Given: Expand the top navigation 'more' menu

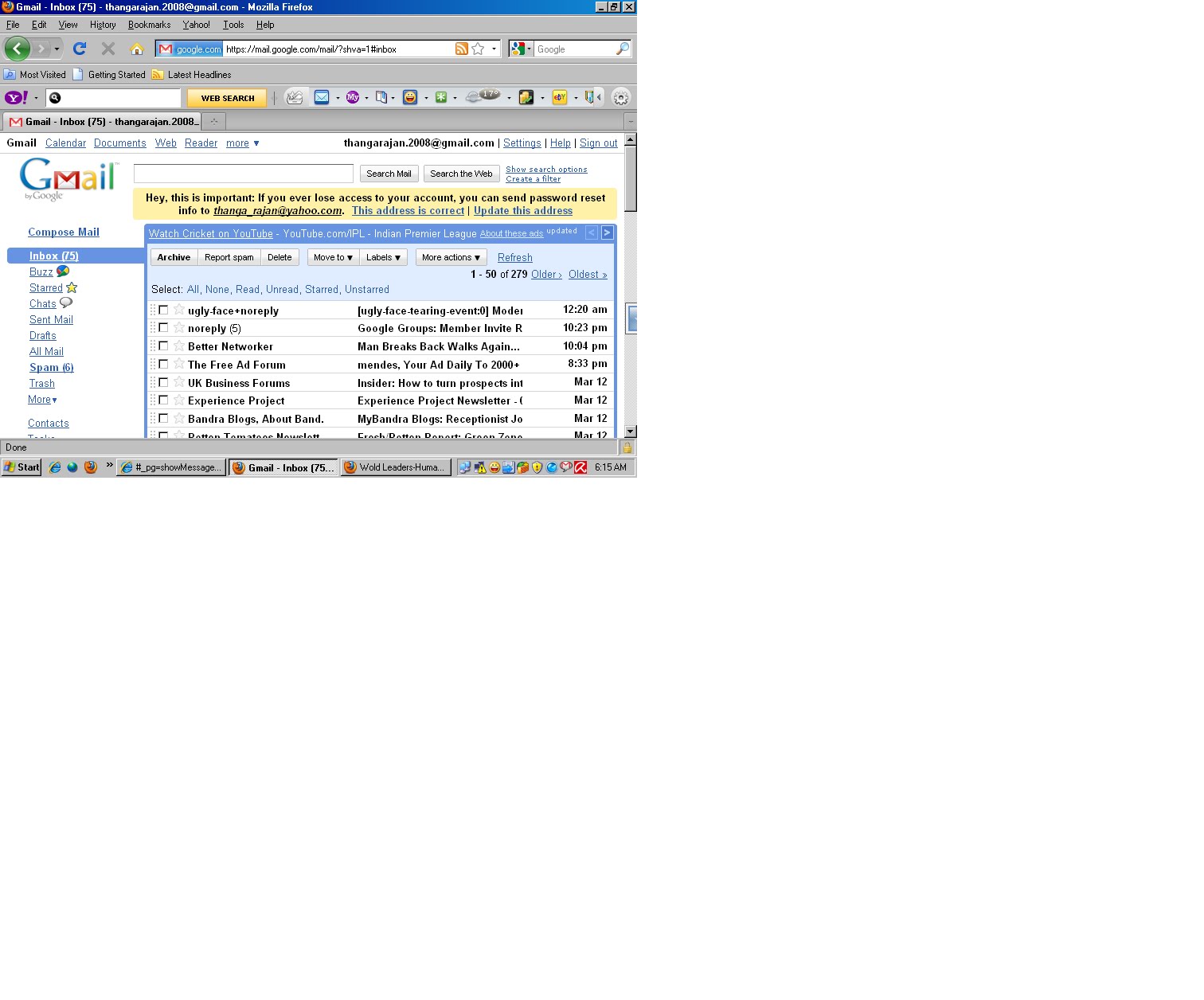Looking at the screenshot, I should tap(243, 143).
